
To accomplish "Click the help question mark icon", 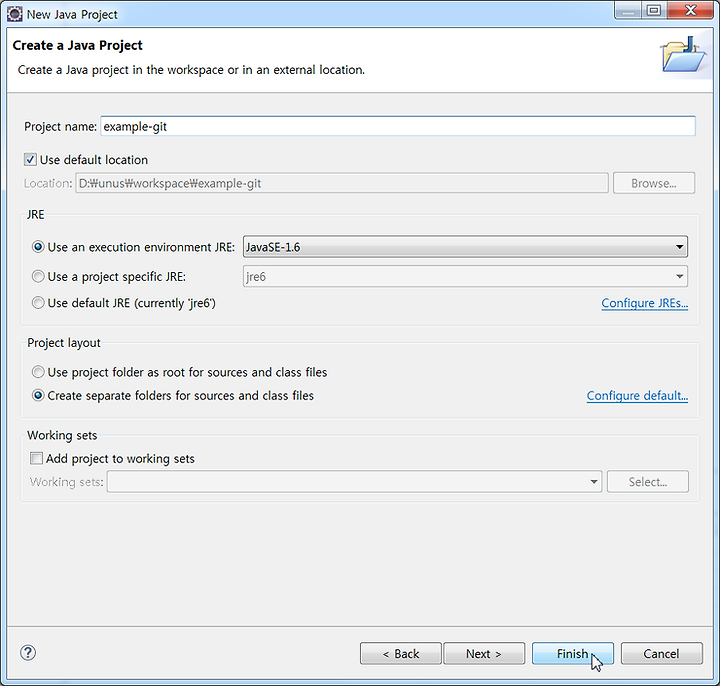I will 28,652.
